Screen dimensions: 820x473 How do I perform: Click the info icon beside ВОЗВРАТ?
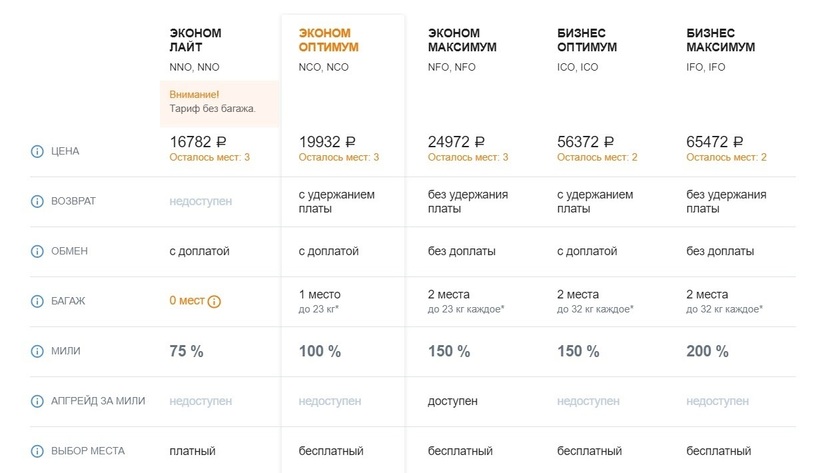pyautogui.click(x=37, y=201)
